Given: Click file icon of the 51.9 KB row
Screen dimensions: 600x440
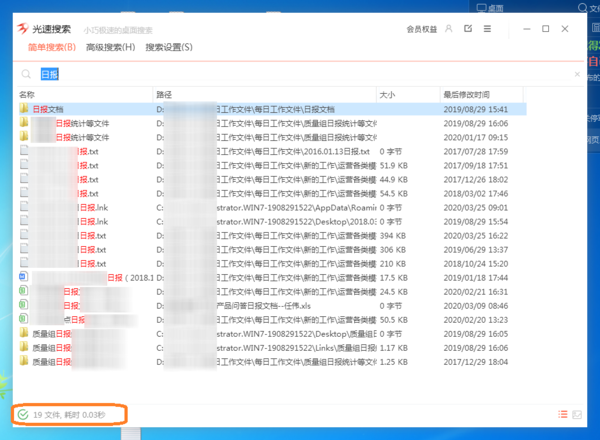Looking at the screenshot, I should (x=24, y=165).
